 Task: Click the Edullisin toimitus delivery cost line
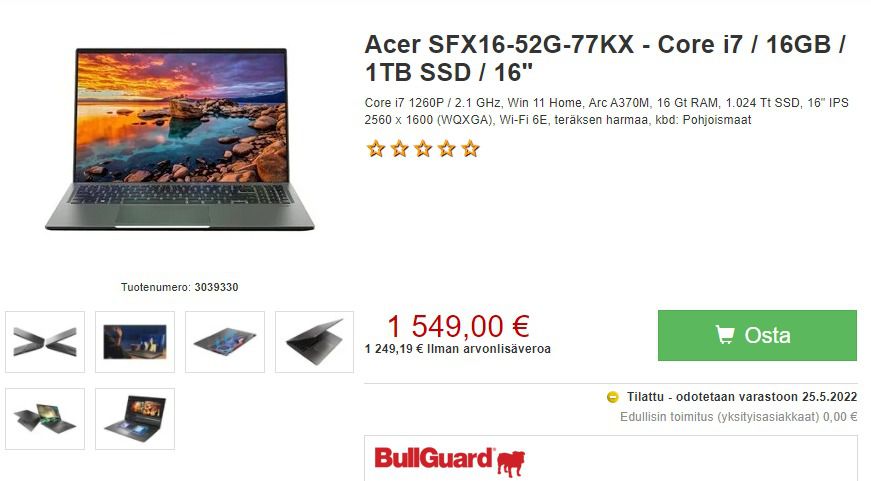point(739,417)
